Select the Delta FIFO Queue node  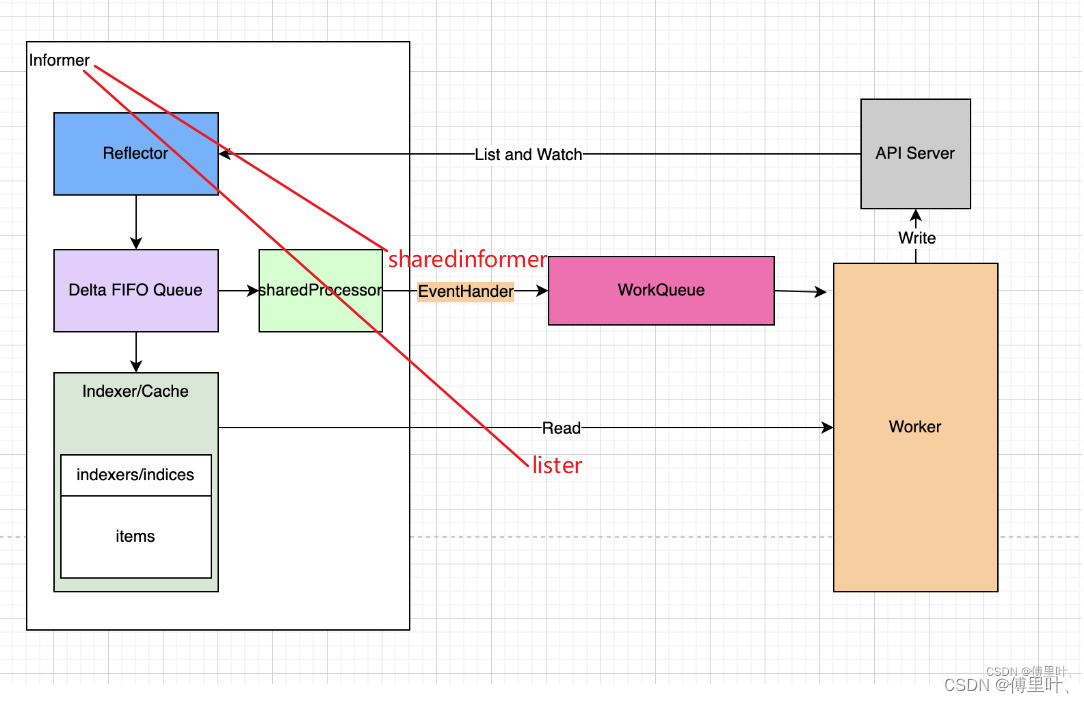pyautogui.click(x=135, y=291)
